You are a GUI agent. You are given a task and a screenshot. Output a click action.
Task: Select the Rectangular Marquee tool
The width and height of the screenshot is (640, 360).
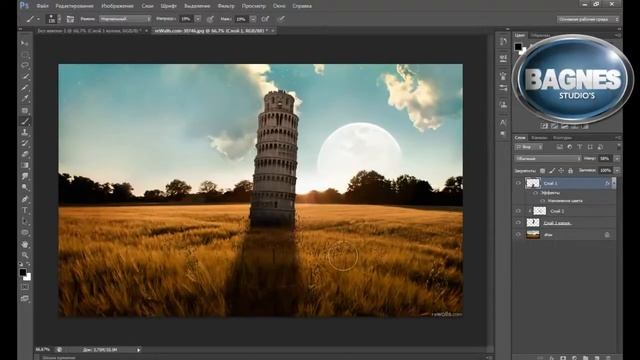coord(25,54)
